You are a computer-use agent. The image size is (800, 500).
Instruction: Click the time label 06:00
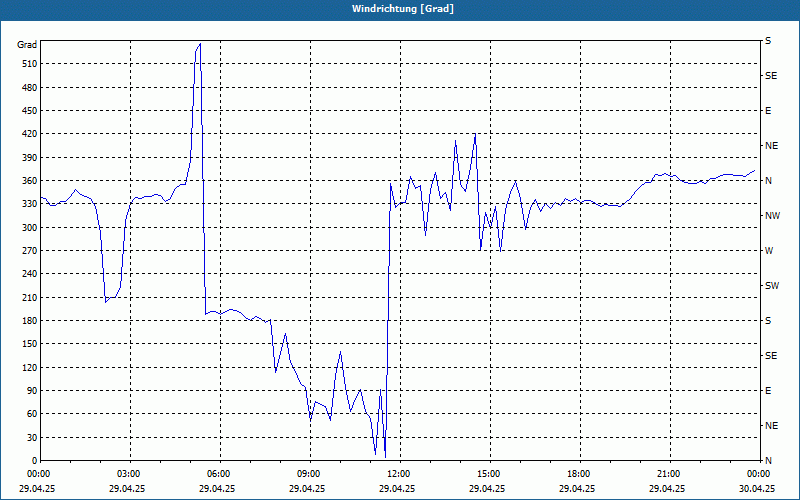[x=219, y=474]
